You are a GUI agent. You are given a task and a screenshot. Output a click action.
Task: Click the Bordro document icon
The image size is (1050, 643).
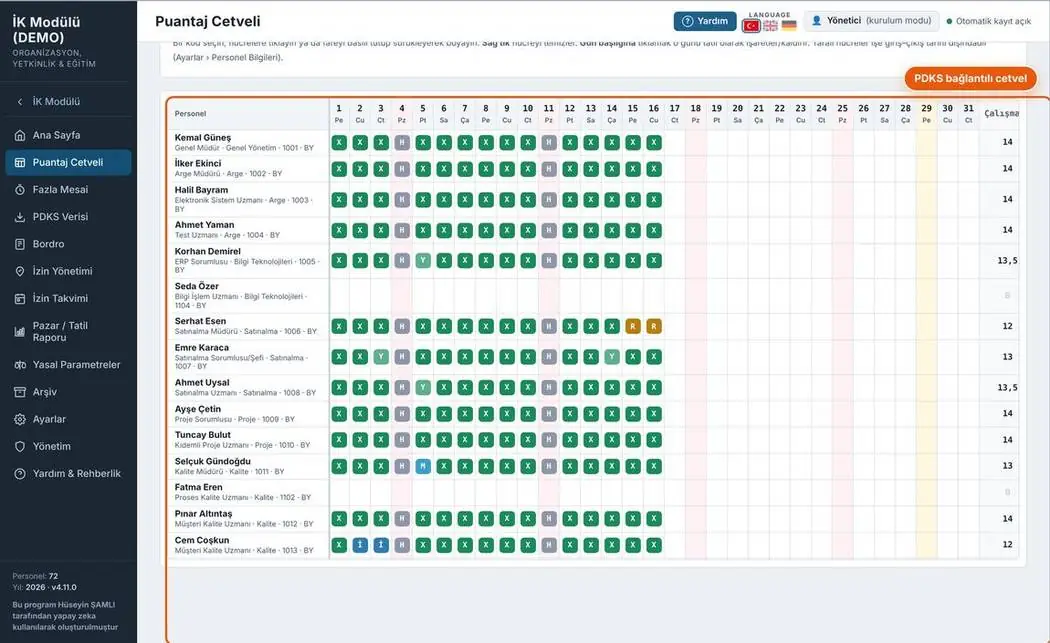click(20, 244)
